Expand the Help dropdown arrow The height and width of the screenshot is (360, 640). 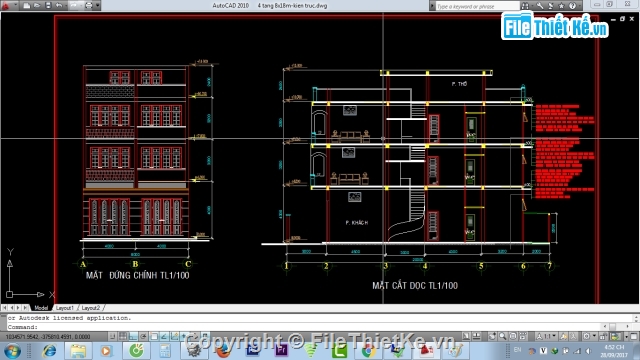tap(580, 6)
